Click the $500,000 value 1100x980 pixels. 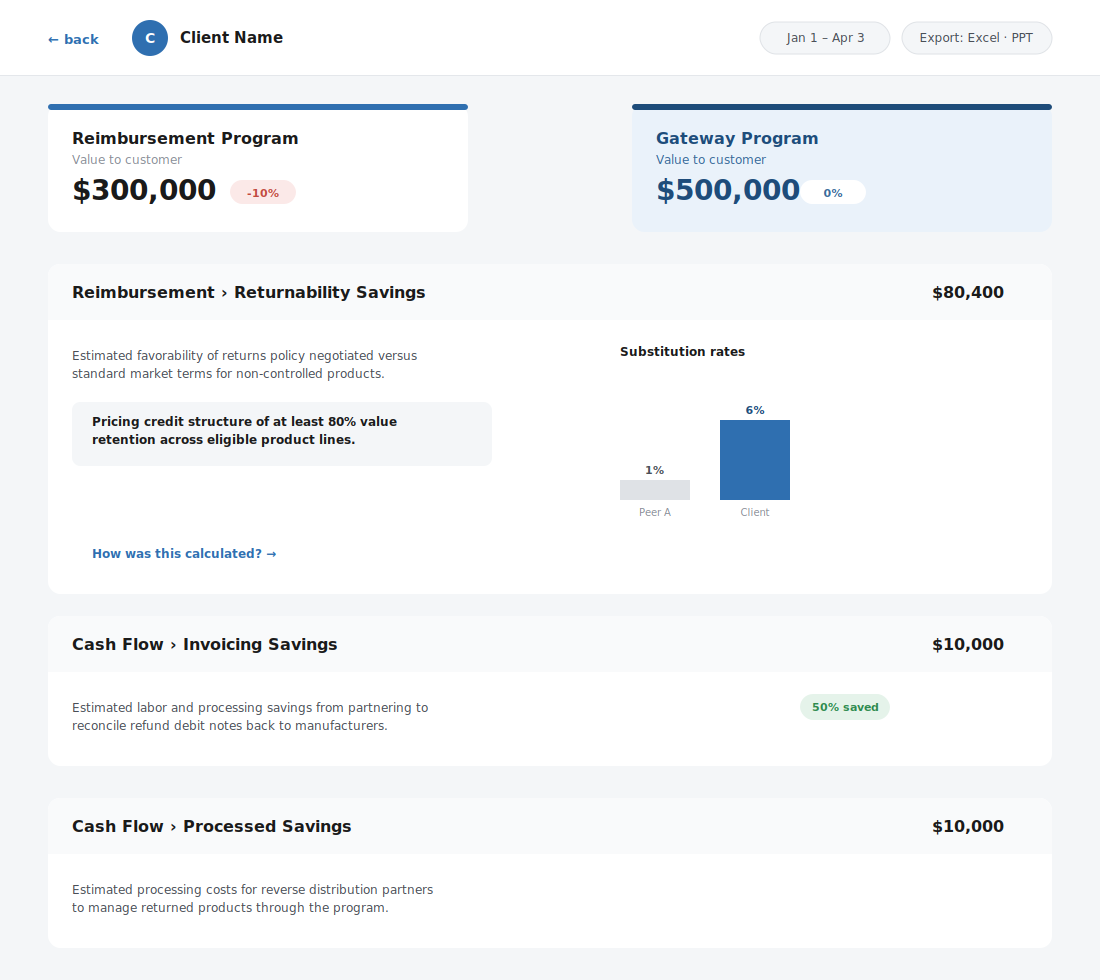coord(727,190)
